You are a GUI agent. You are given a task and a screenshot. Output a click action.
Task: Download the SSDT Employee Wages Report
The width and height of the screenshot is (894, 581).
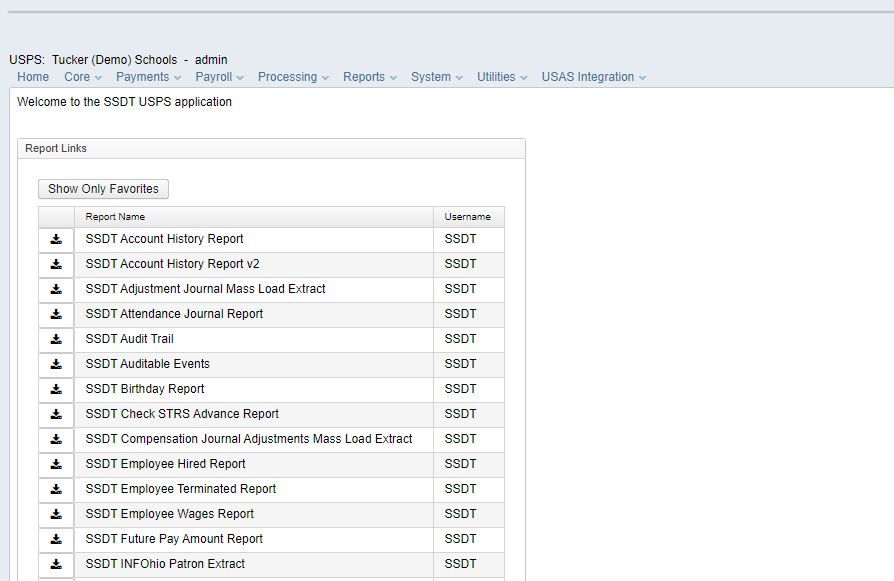coord(56,514)
